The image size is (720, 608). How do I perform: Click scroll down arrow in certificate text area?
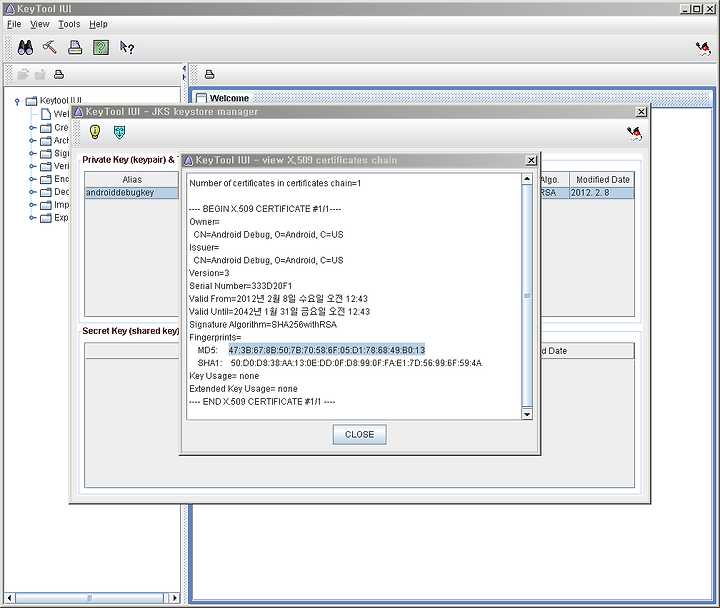pyautogui.click(x=527, y=414)
